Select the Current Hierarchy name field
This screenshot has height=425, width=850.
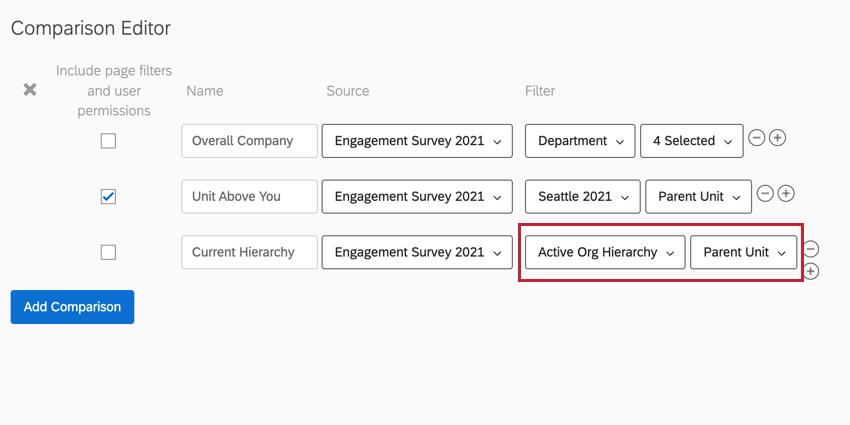tap(249, 252)
